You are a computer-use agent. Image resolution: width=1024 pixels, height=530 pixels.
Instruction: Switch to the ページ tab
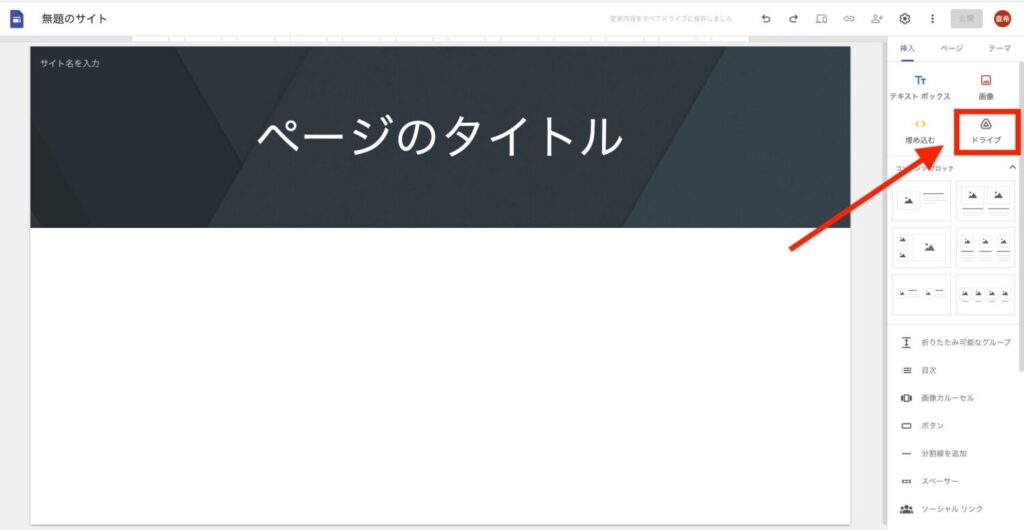click(952, 48)
